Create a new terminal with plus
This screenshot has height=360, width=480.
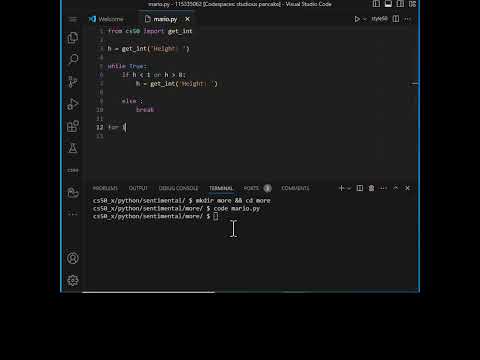tap(341, 188)
